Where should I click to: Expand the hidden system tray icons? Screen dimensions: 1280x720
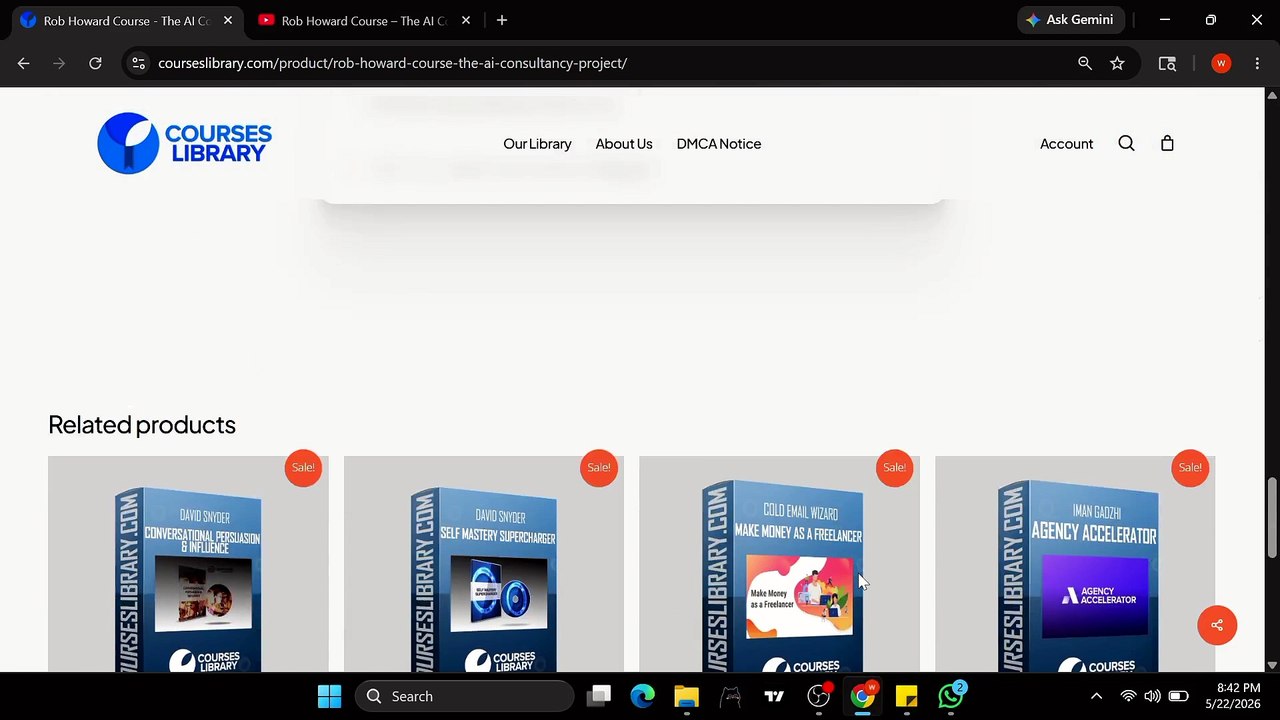tap(1096, 696)
